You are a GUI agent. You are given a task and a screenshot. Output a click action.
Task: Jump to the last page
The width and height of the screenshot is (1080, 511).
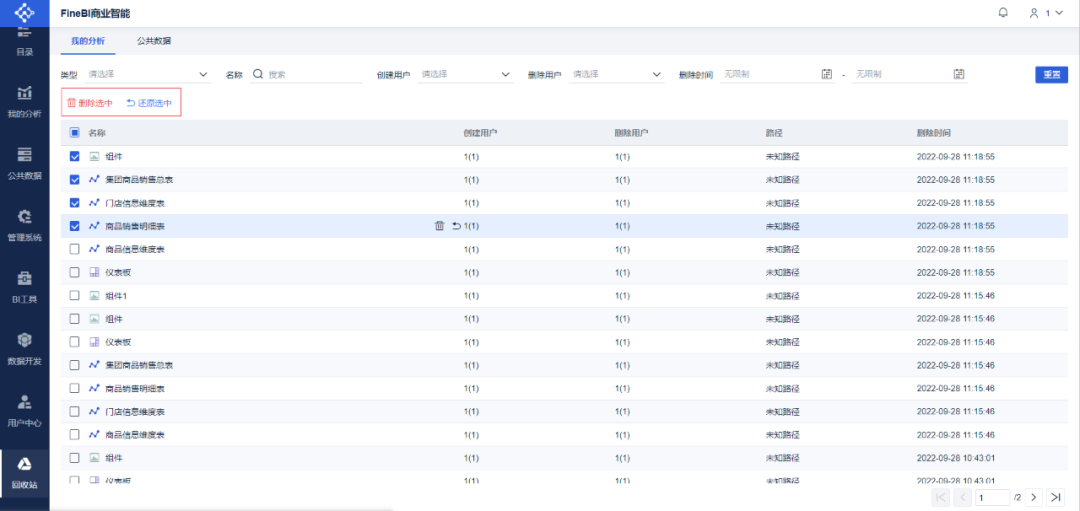pos(1055,497)
